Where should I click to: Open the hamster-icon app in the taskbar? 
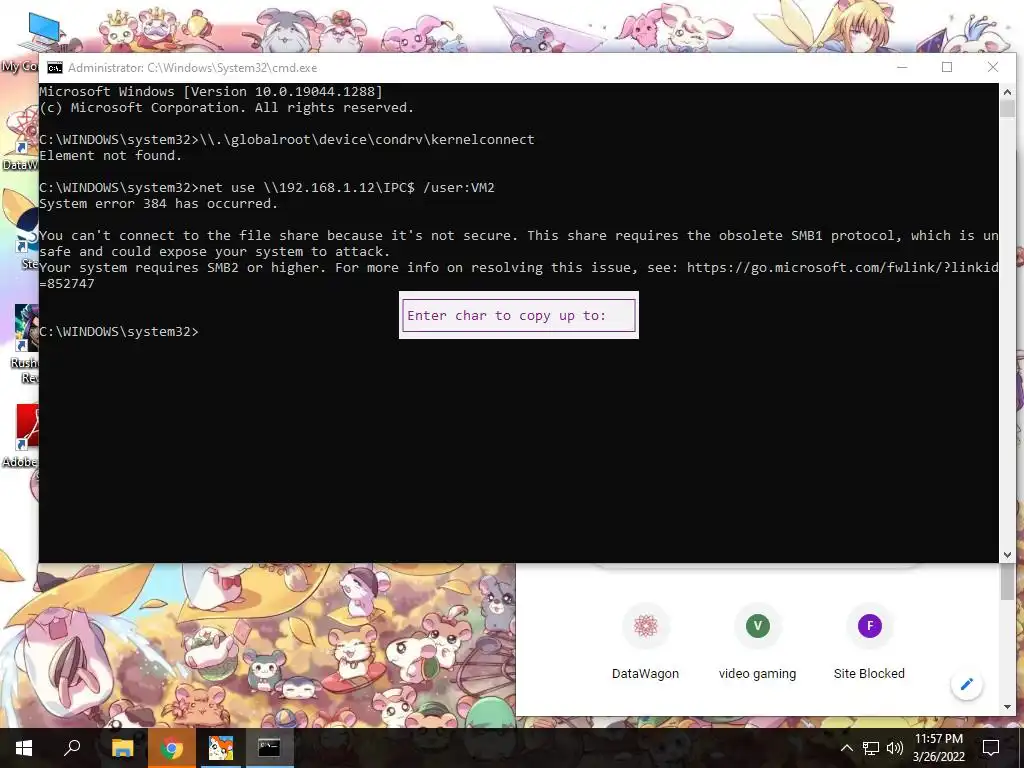coord(220,748)
